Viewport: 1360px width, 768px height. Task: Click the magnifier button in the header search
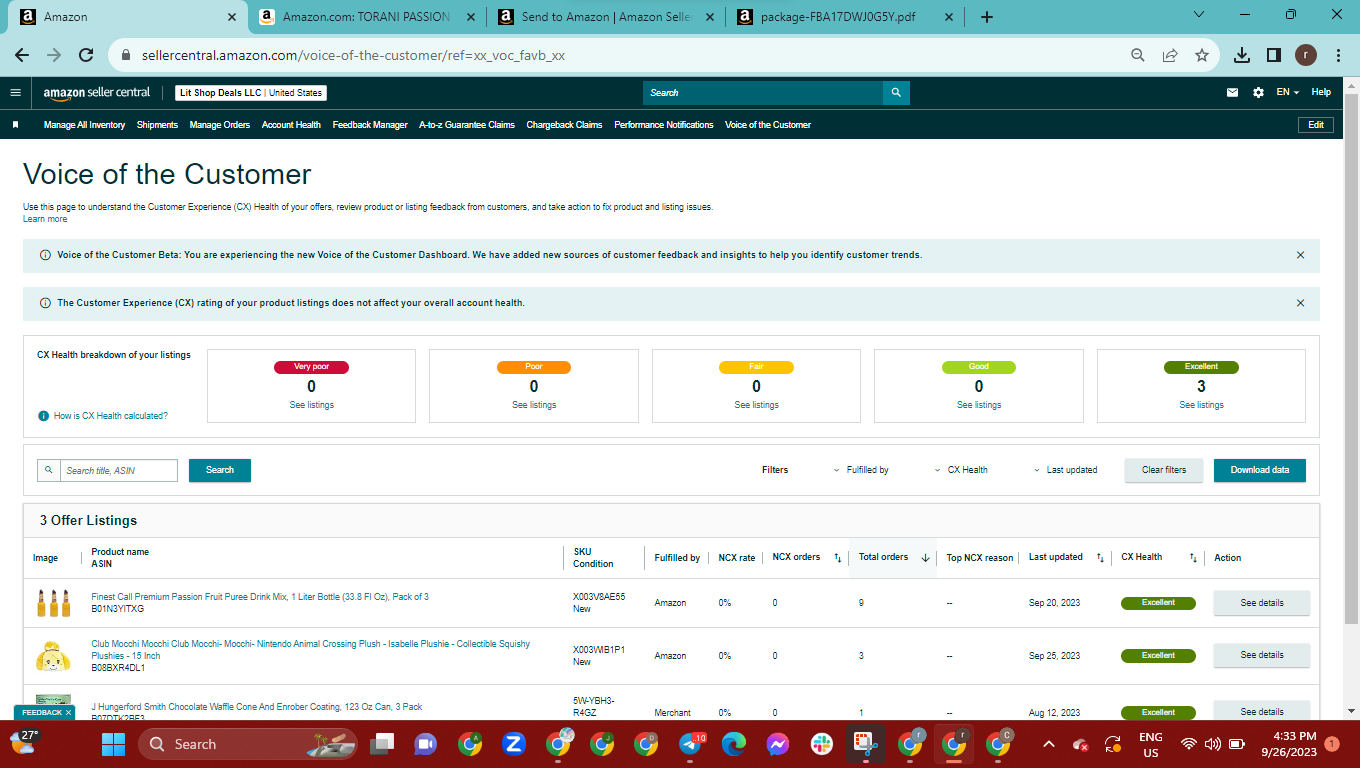pos(896,92)
